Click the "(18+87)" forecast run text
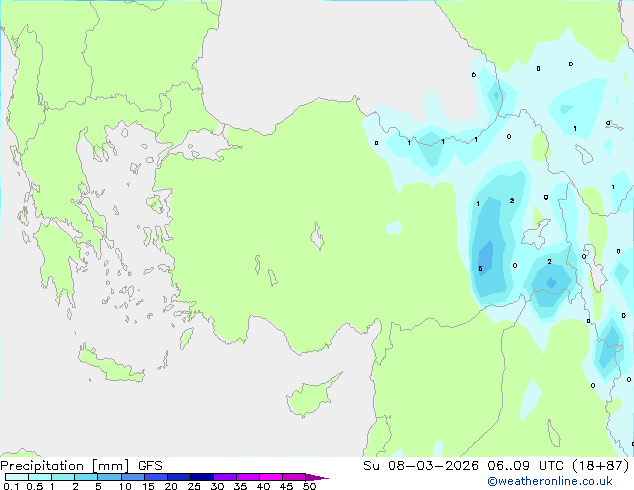634x490 pixels. point(601,466)
